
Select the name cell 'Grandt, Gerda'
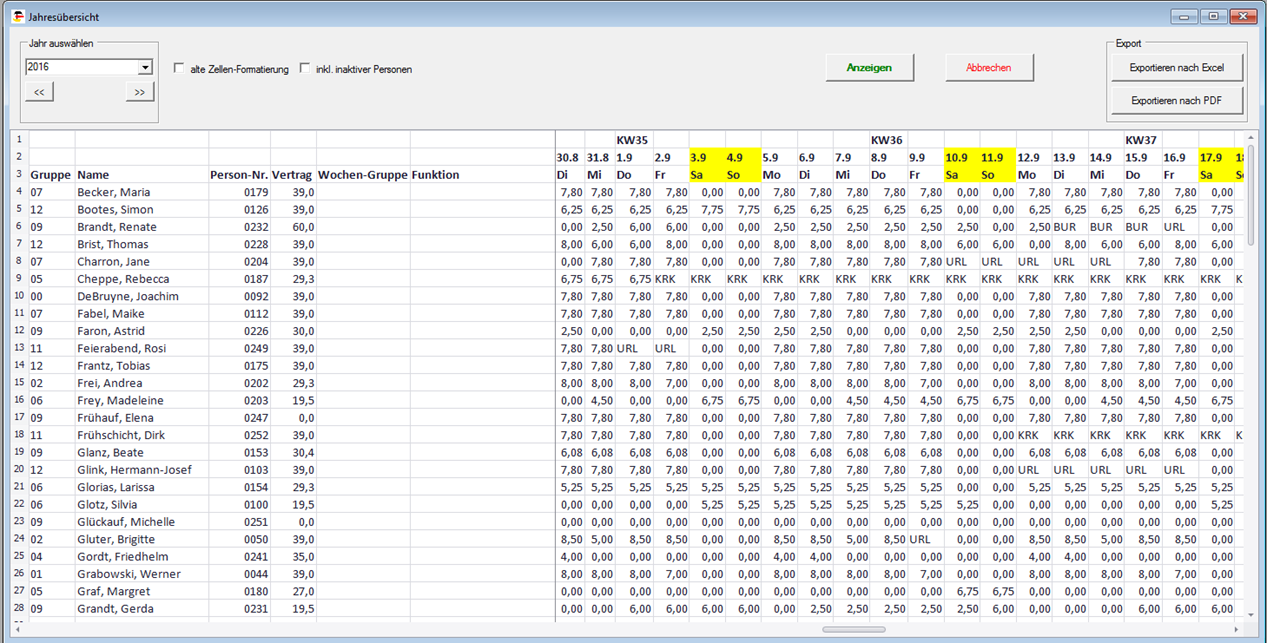(x=142, y=608)
